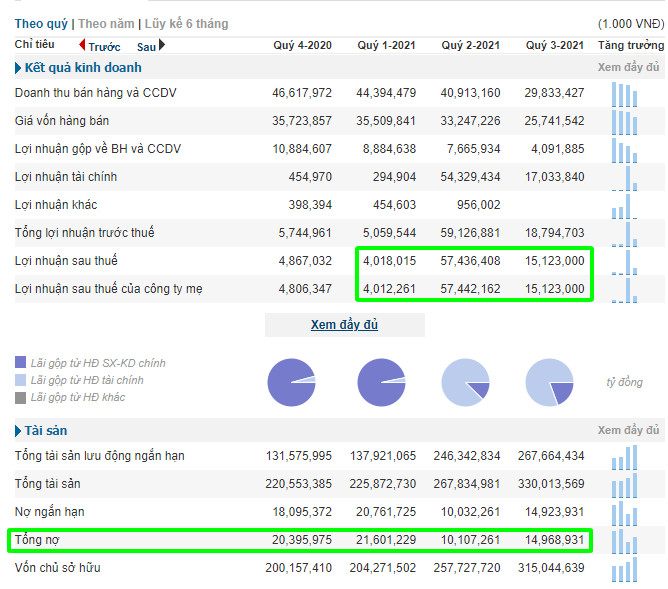
Task: Open growth chart for Lợi nhuận tài chính
Action: point(625,178)
